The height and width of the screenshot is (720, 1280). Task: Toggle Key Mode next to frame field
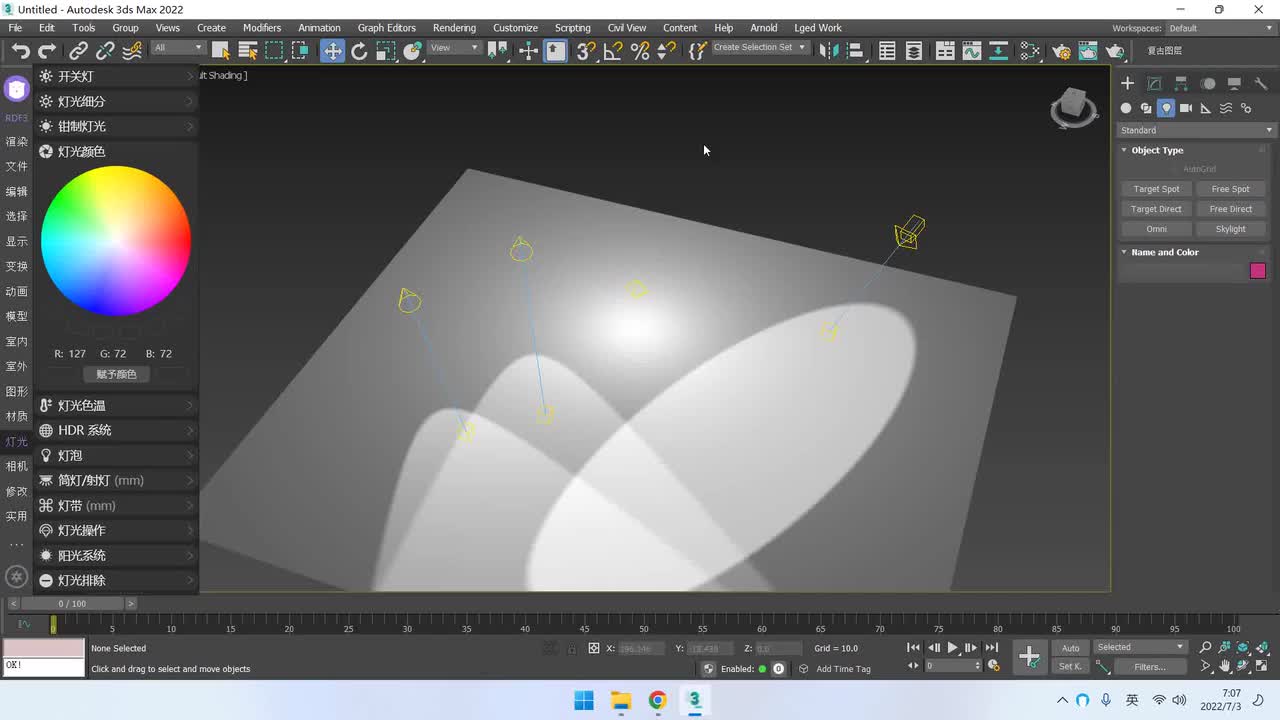pos(913,665)
